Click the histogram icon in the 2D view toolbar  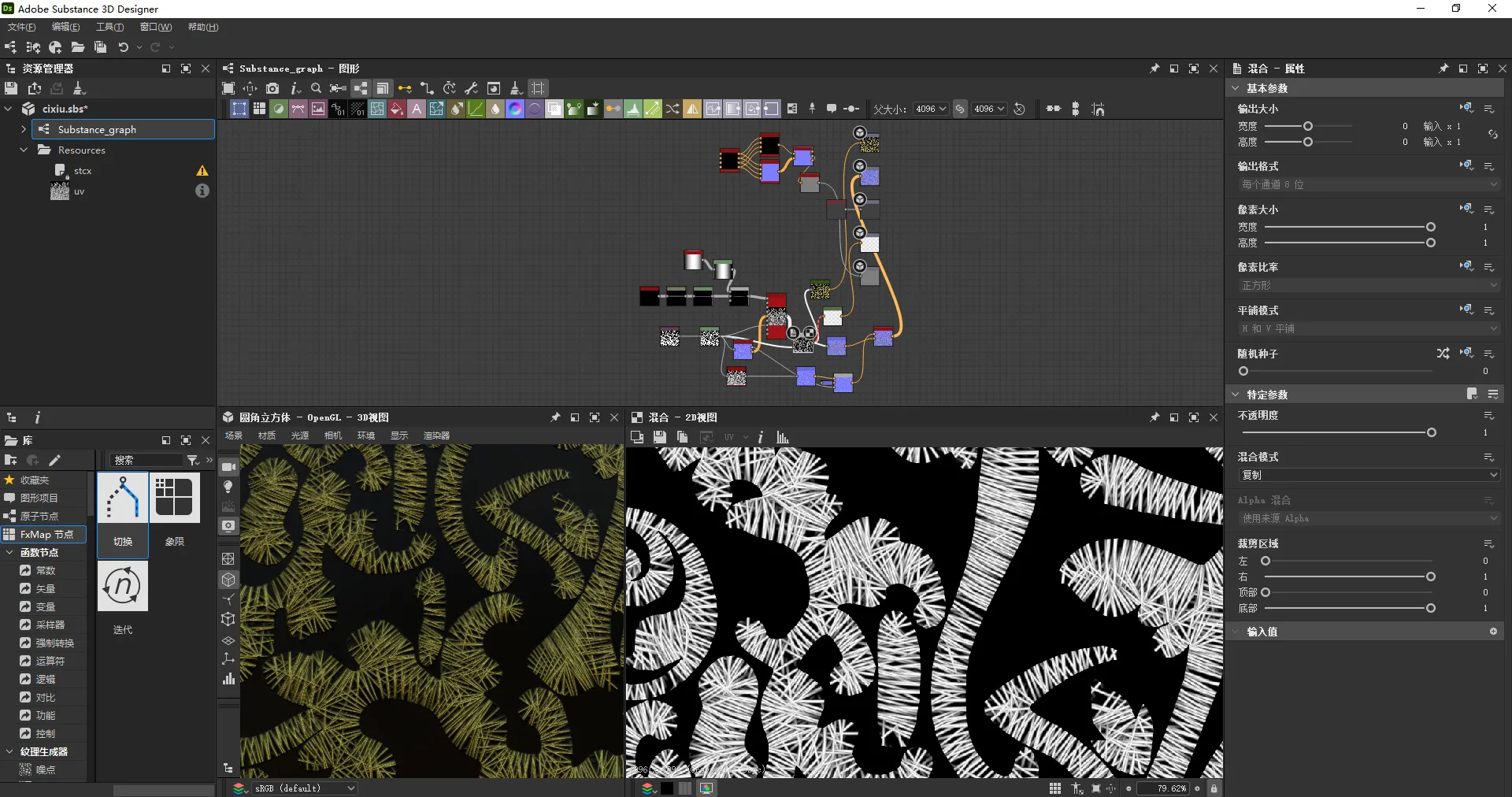point(783,437)
